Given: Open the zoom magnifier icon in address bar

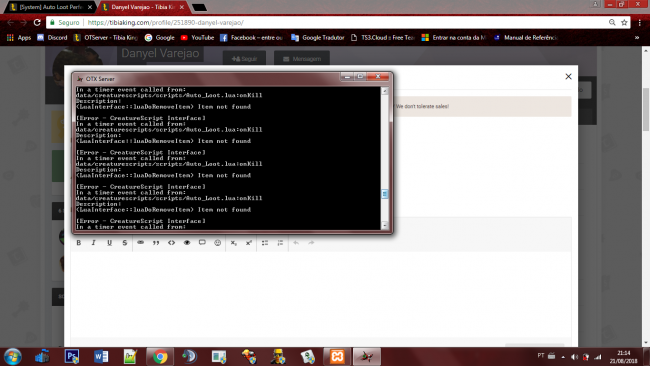Looking at the screenshot, I should [x=612, y=22].
